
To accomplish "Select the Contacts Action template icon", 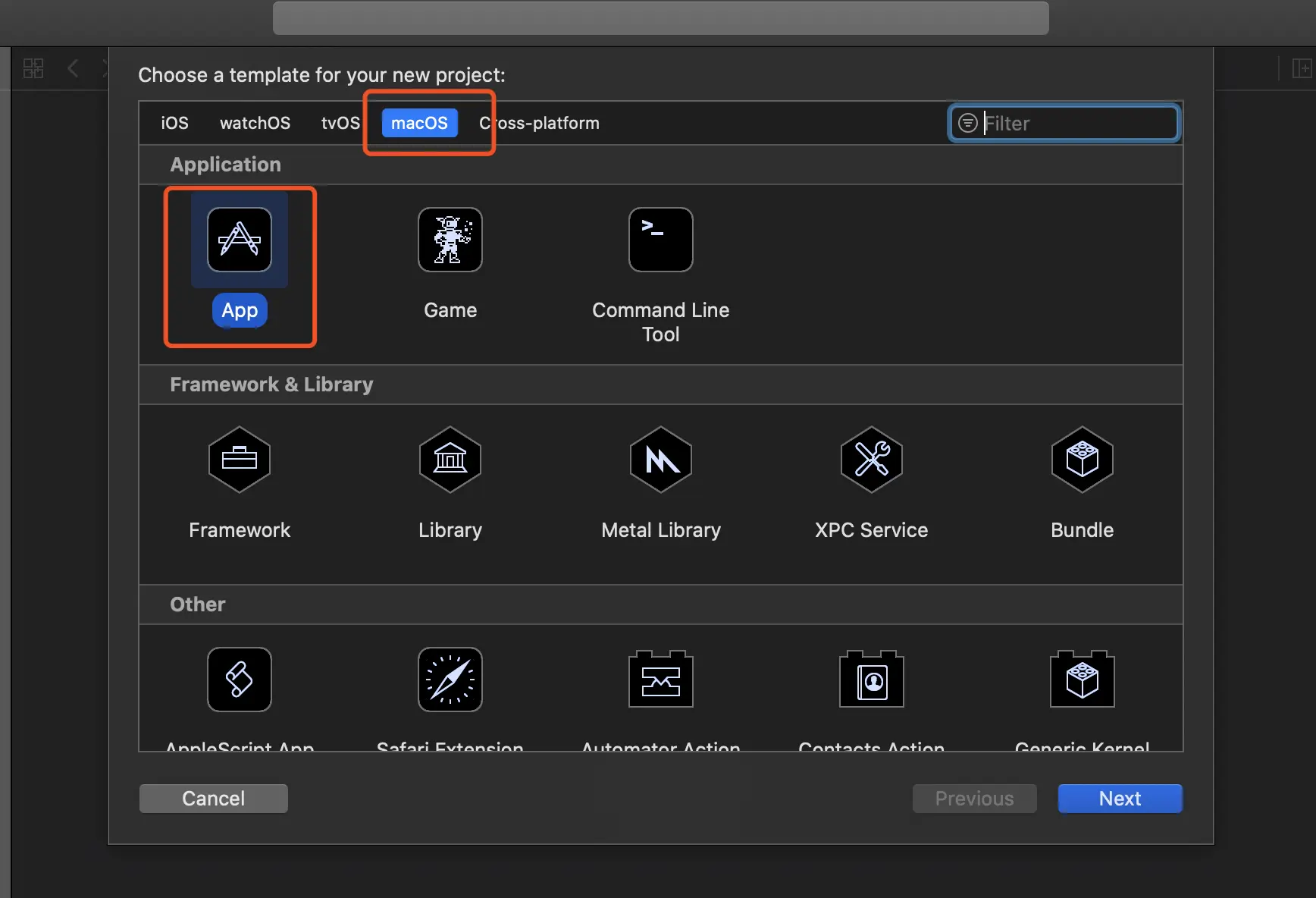I will (x=872, y=679).
